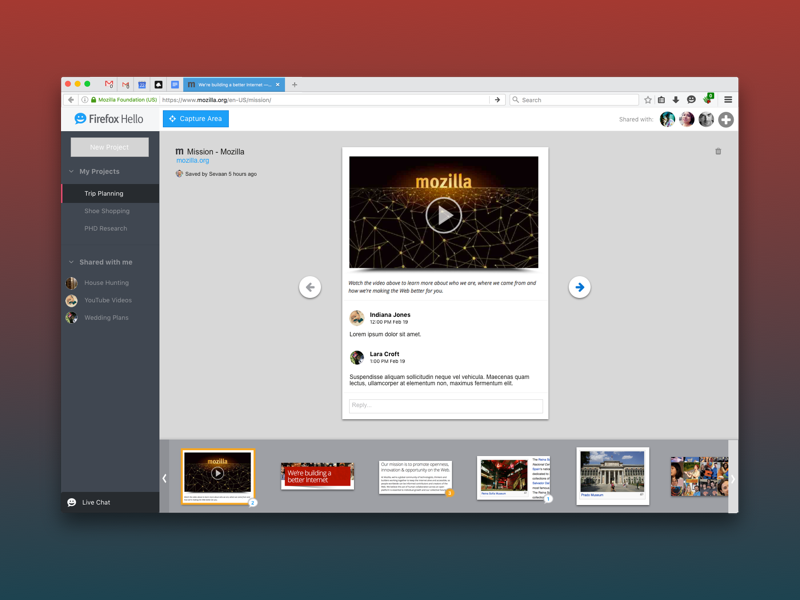Open the Wedding Plans shared project
800x600 pixels.
click(x=106, y=317)
